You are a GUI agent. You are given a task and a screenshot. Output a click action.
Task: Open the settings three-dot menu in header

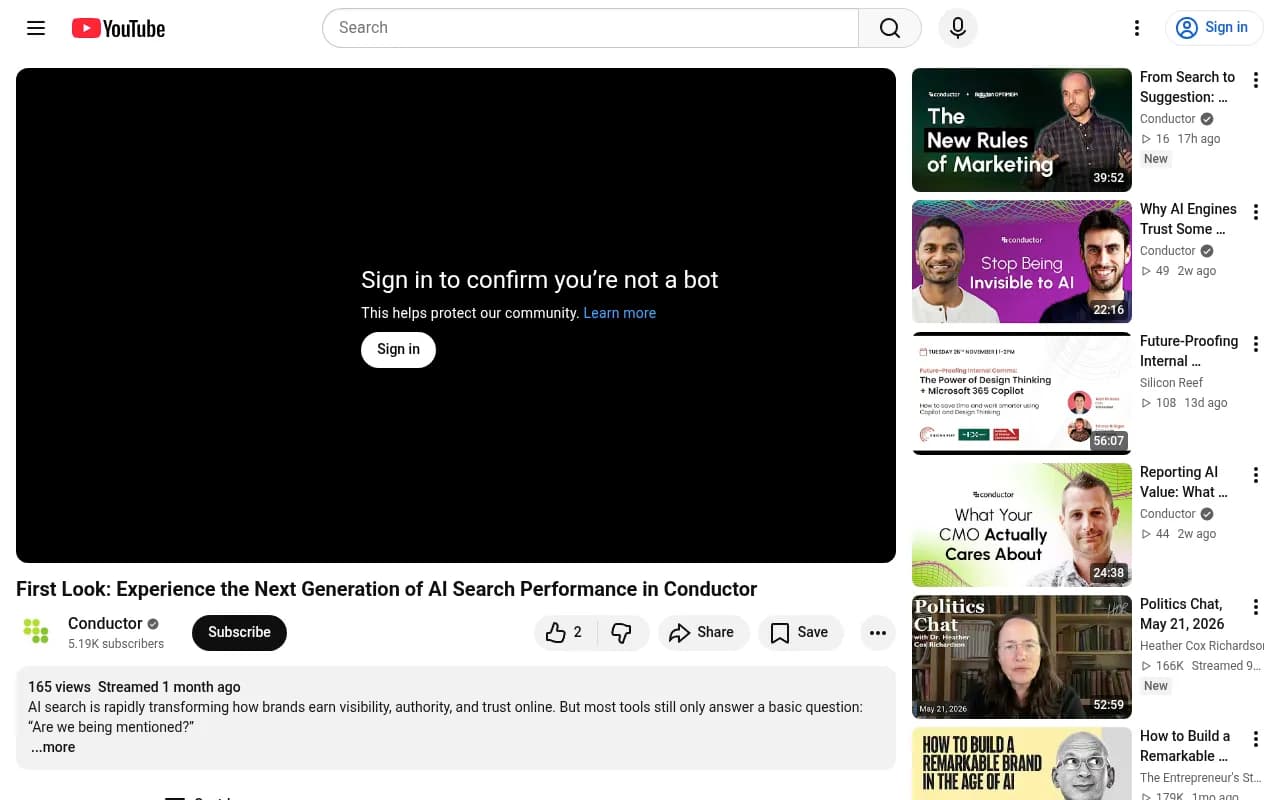[1136, 28]
